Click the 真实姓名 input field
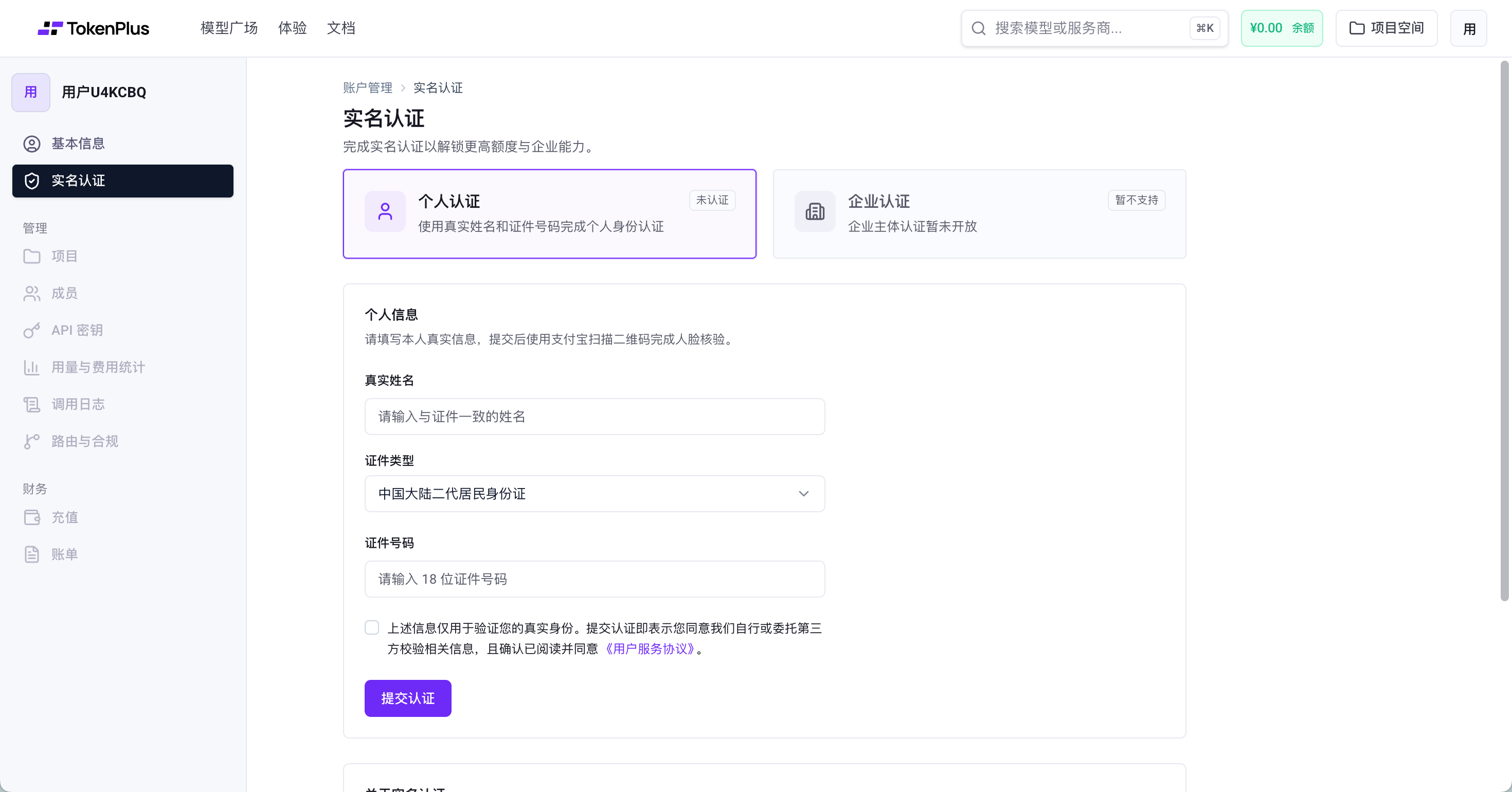1512x792 pixels. 595,417
